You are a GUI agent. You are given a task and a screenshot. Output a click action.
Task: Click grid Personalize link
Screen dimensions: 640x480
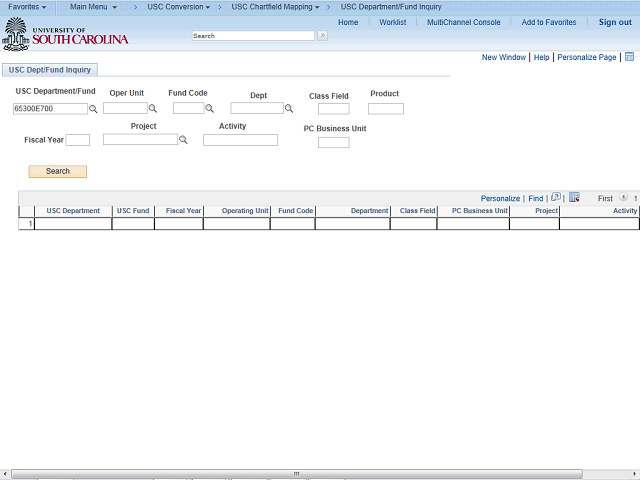click(x=500, y=198)
